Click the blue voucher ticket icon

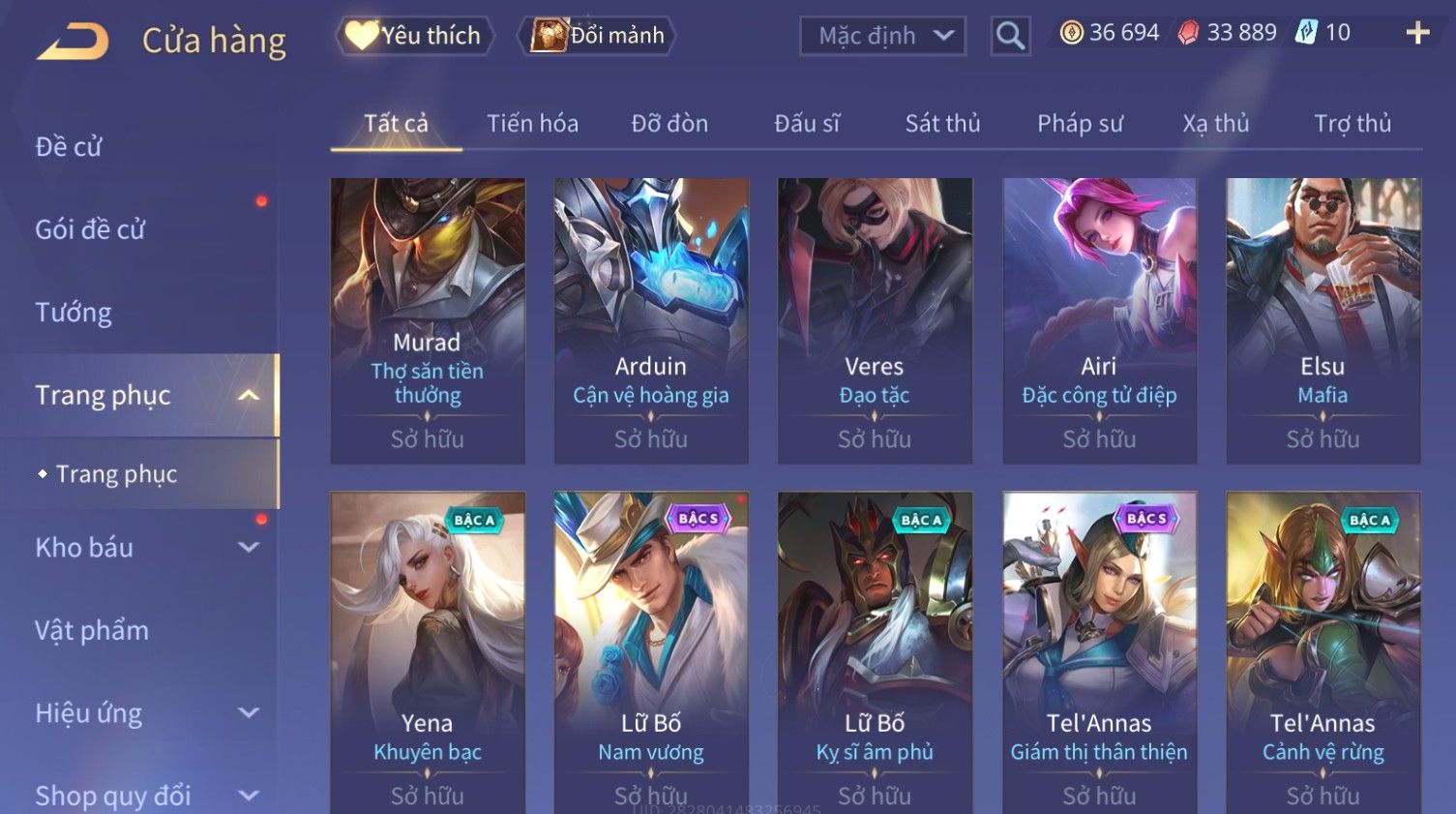click(1306, 33)
